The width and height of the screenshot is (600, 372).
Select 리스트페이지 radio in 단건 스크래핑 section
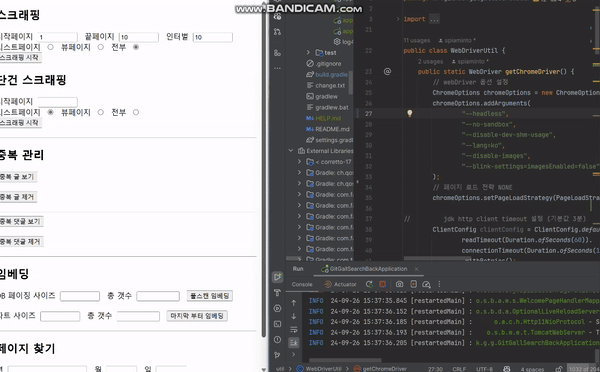(51, 112)
